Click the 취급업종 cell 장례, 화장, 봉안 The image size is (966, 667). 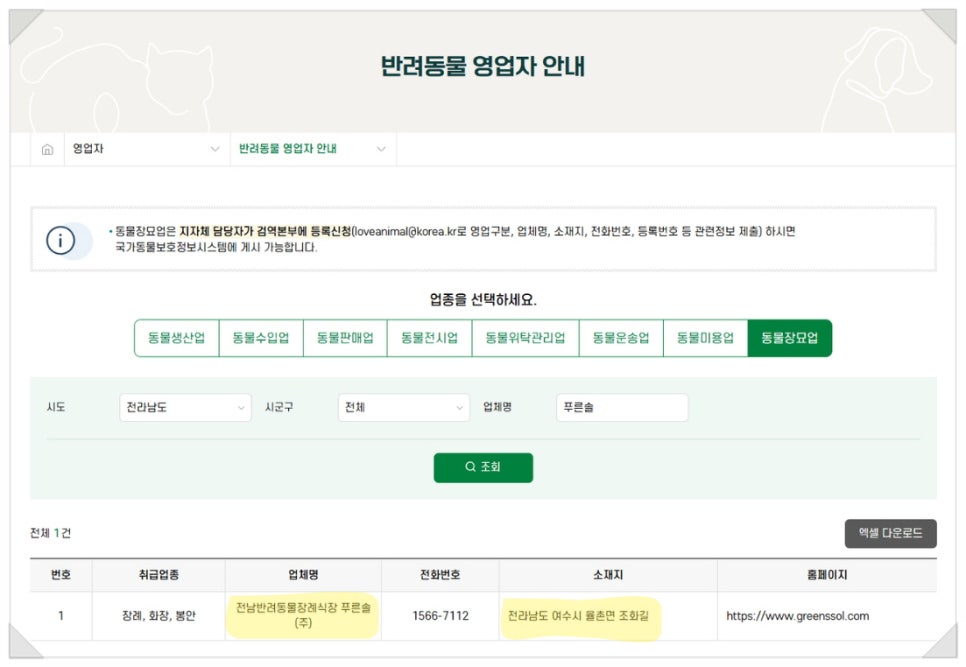(159, 616)
